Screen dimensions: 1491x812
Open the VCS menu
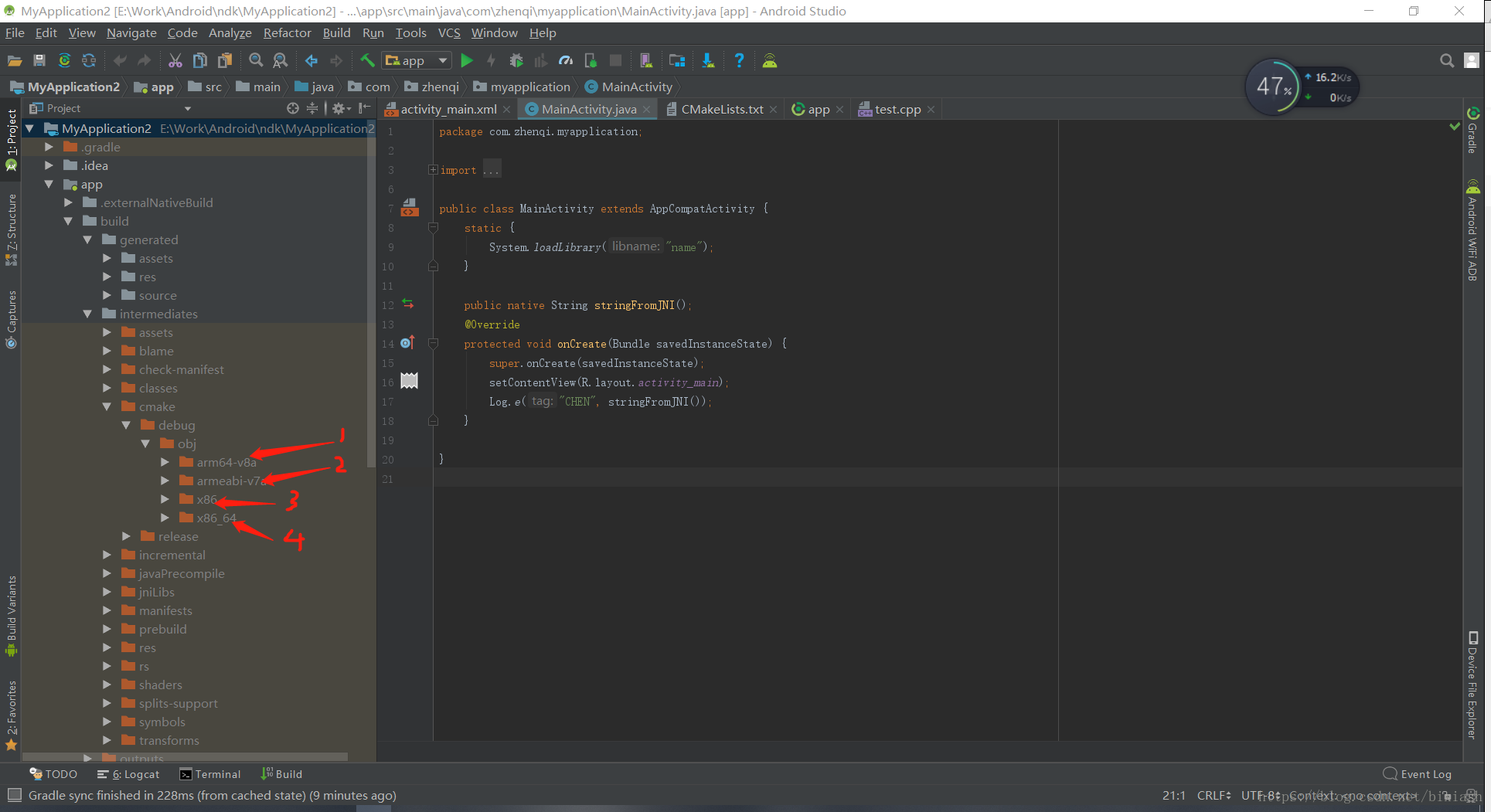pyautogui.click(x=449, y=32)
